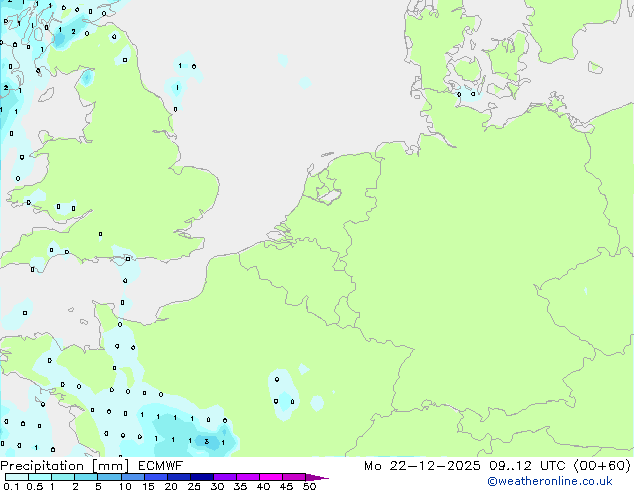The height and width of the screenshot is (490, 634).
Task: Click the "35" legend scale label
Action: coord(240,486)
